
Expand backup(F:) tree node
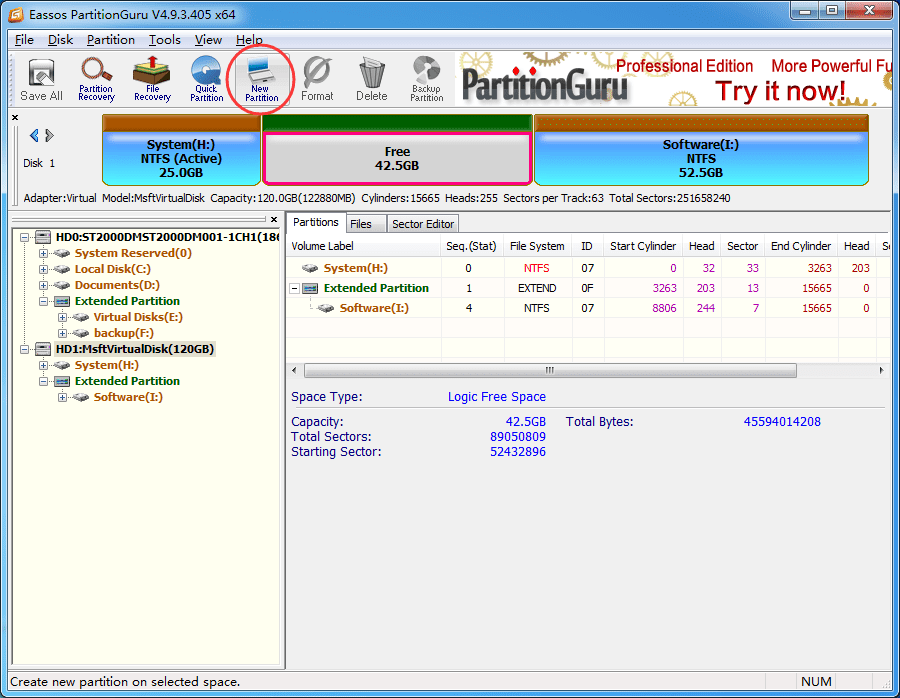click(62, 333)
